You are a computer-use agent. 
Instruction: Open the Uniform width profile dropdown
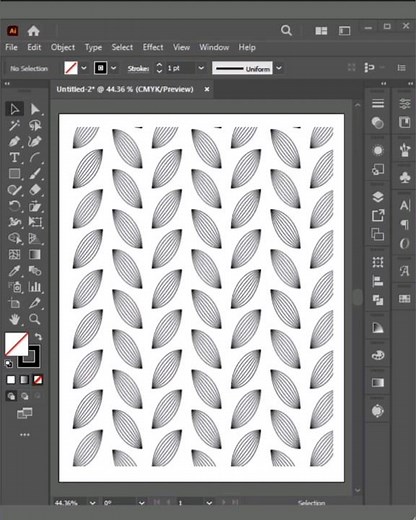(279, 68)
